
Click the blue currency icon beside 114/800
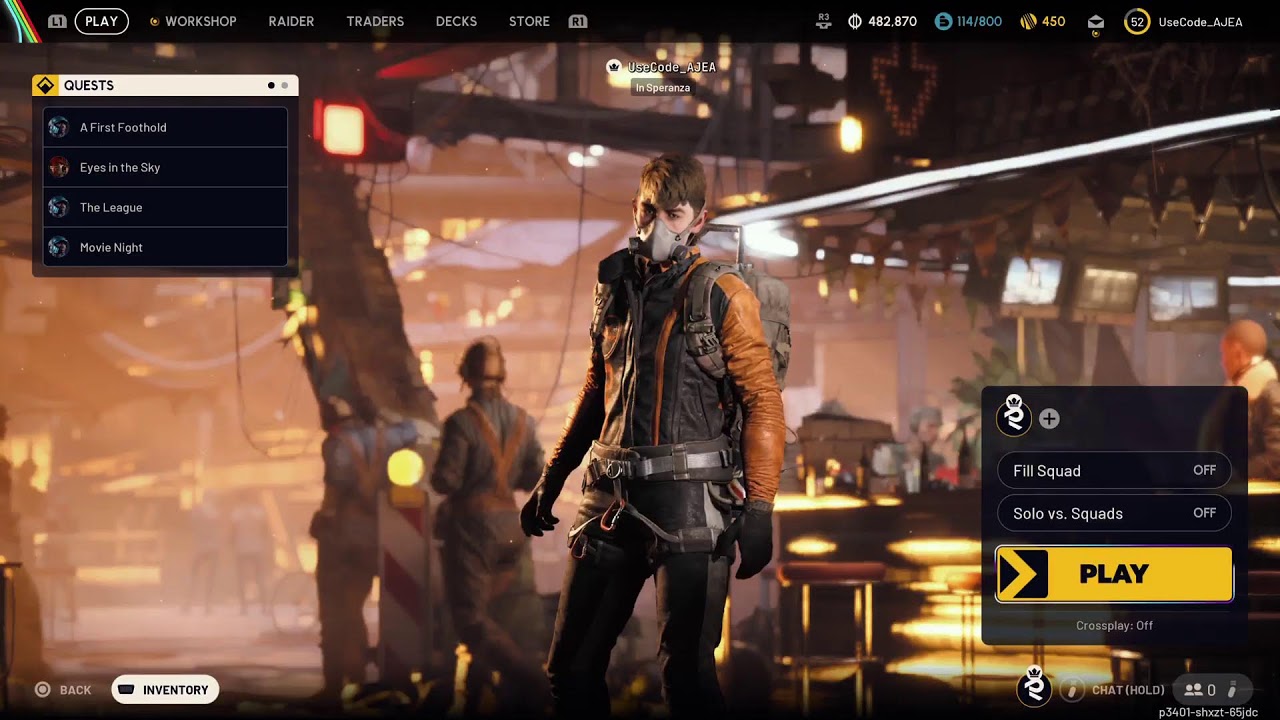click(x=943, y=21)
